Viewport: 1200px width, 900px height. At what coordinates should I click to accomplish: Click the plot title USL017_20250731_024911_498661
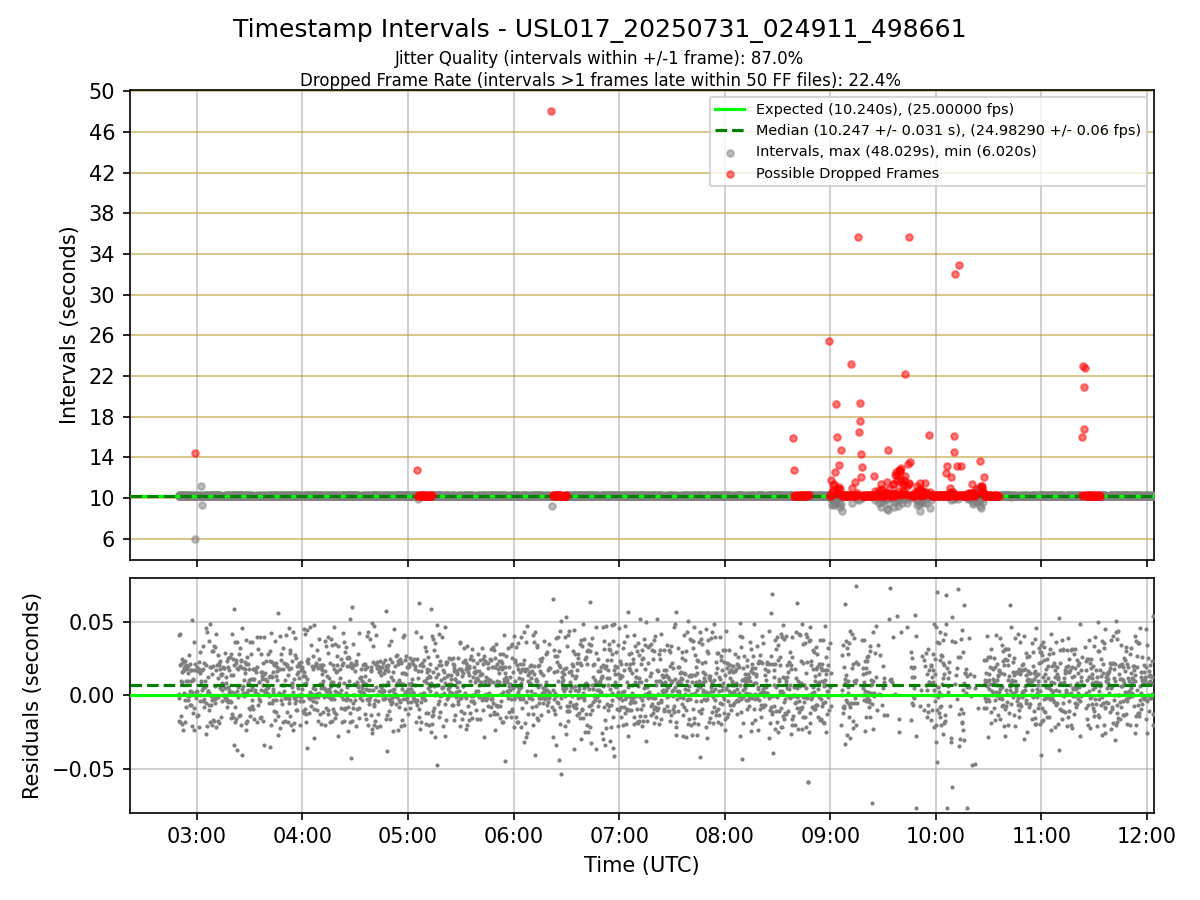[599, 29]
